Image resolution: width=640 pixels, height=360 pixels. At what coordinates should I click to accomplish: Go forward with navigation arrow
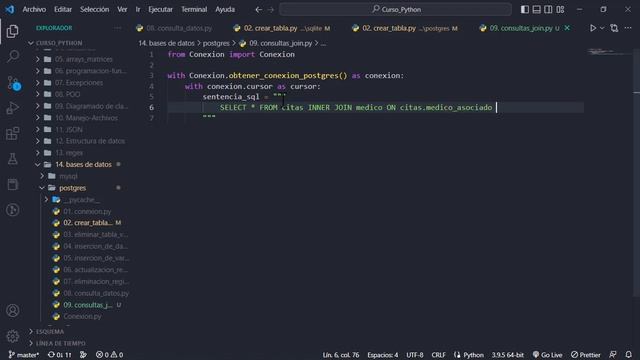[271, 9]
